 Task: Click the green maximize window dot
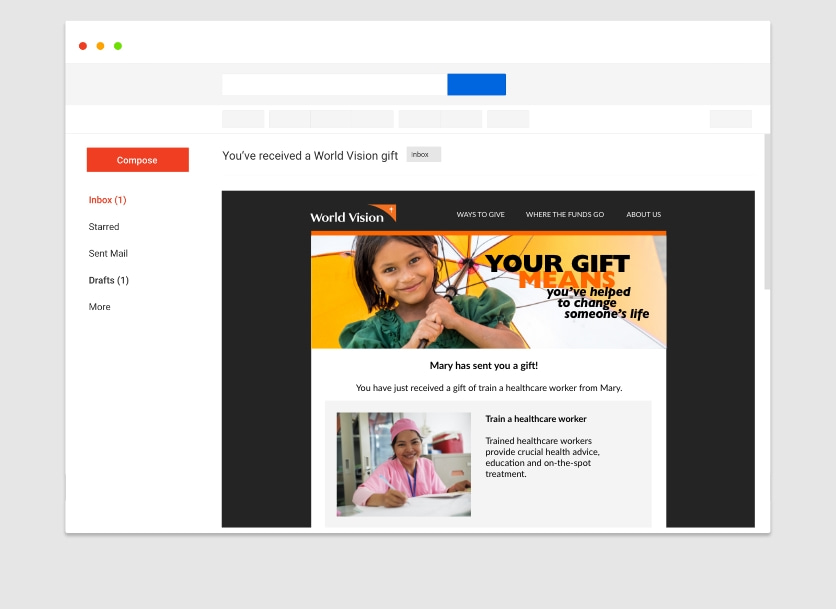[118, 46]
